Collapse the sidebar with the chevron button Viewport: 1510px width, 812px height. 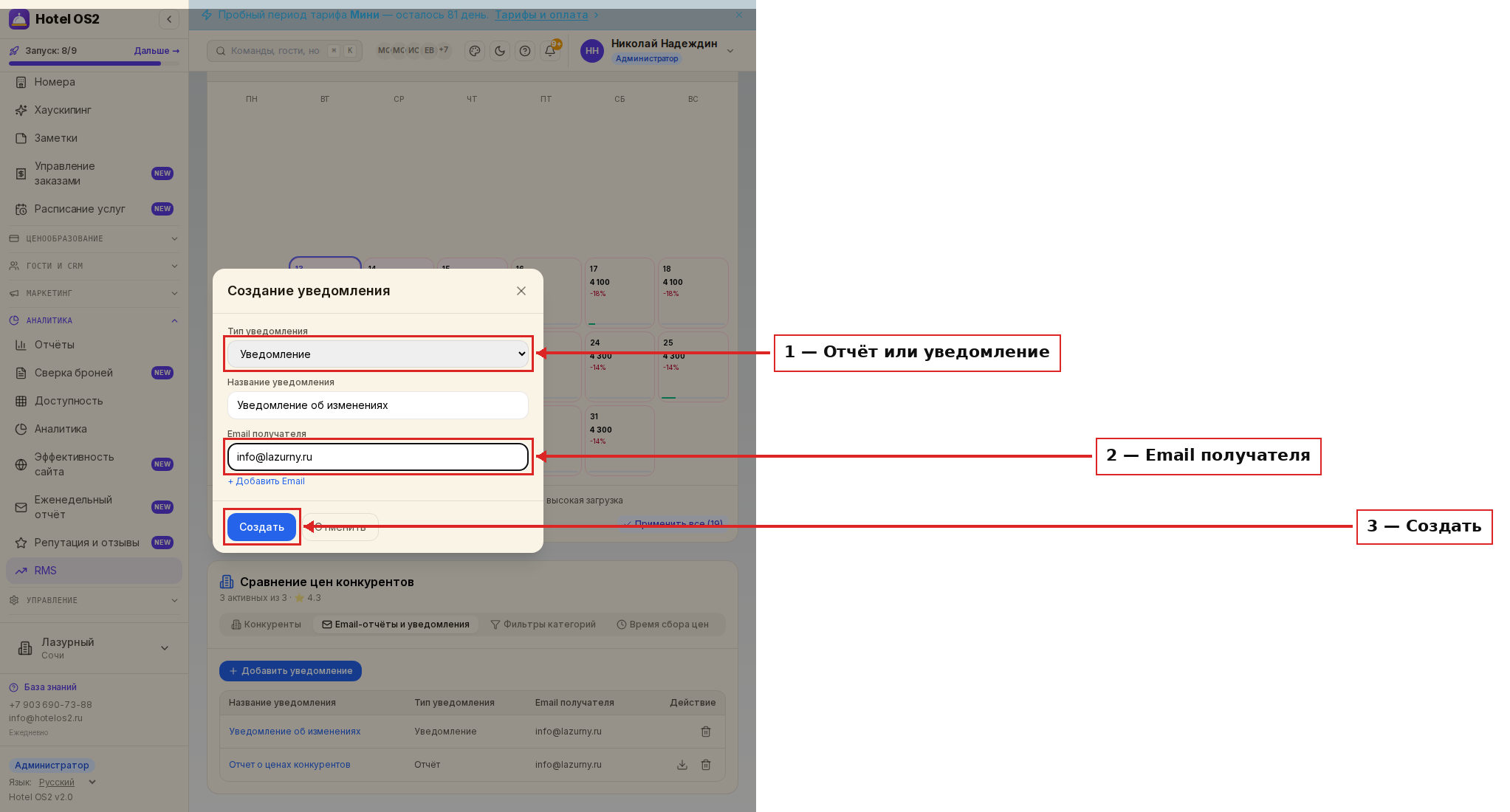coord(169,19)
